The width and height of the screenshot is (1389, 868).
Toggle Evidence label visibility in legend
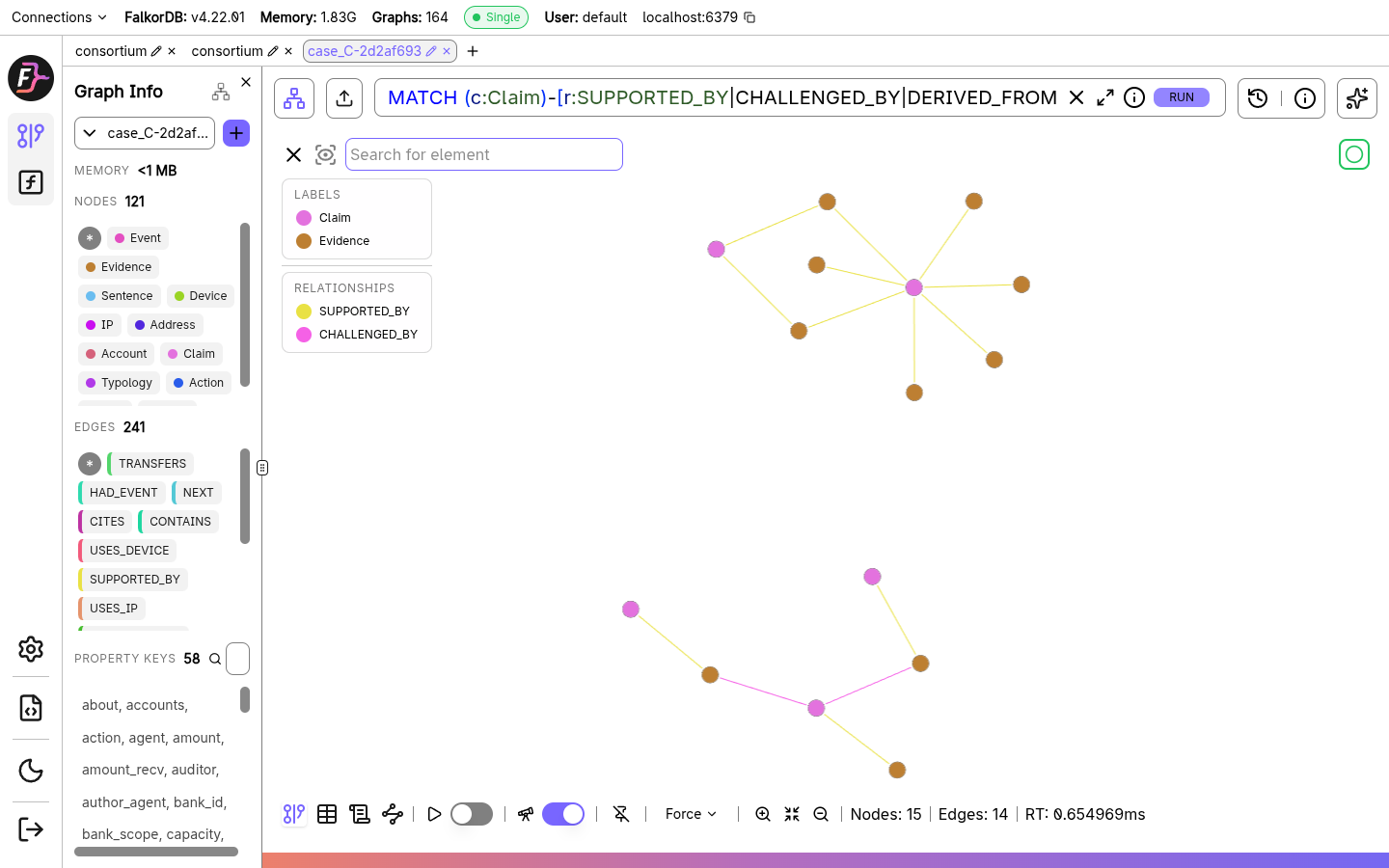click(x=333, y=241)
